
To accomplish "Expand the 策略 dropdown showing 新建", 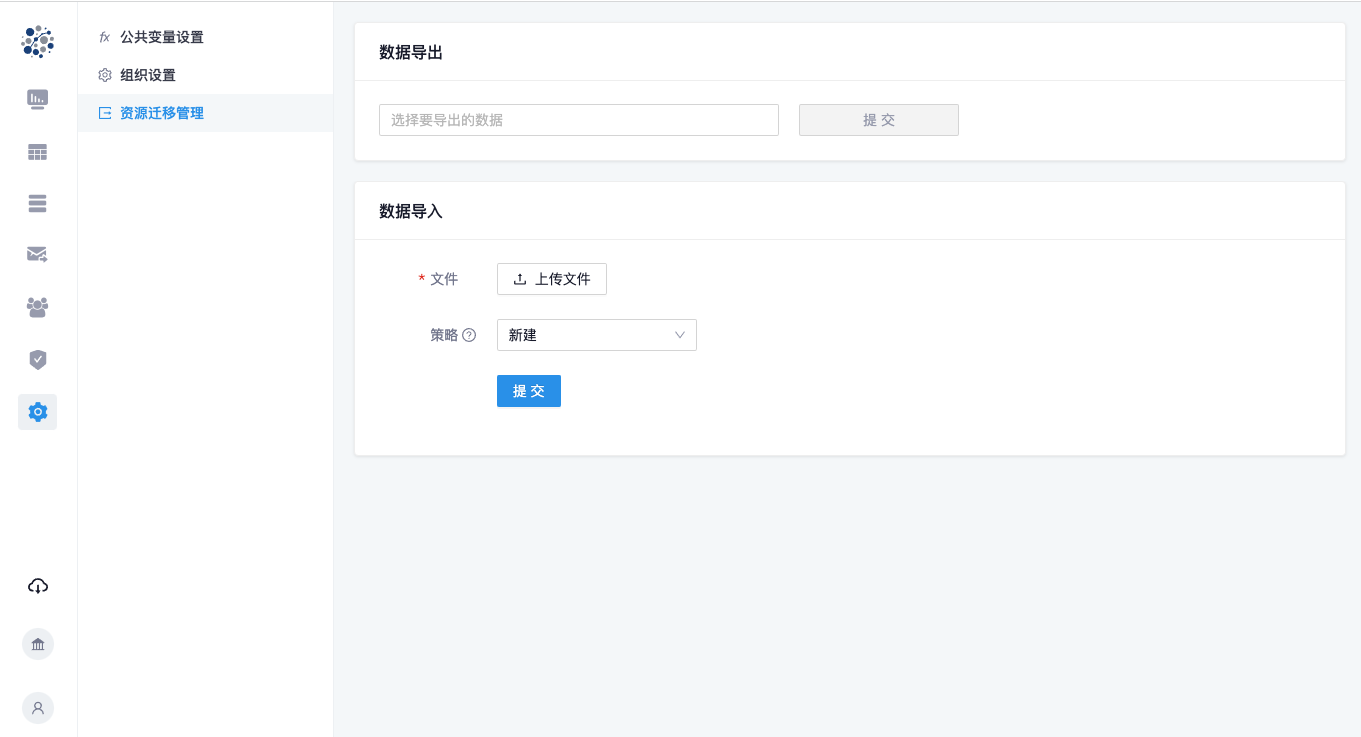I will point(596,335).
